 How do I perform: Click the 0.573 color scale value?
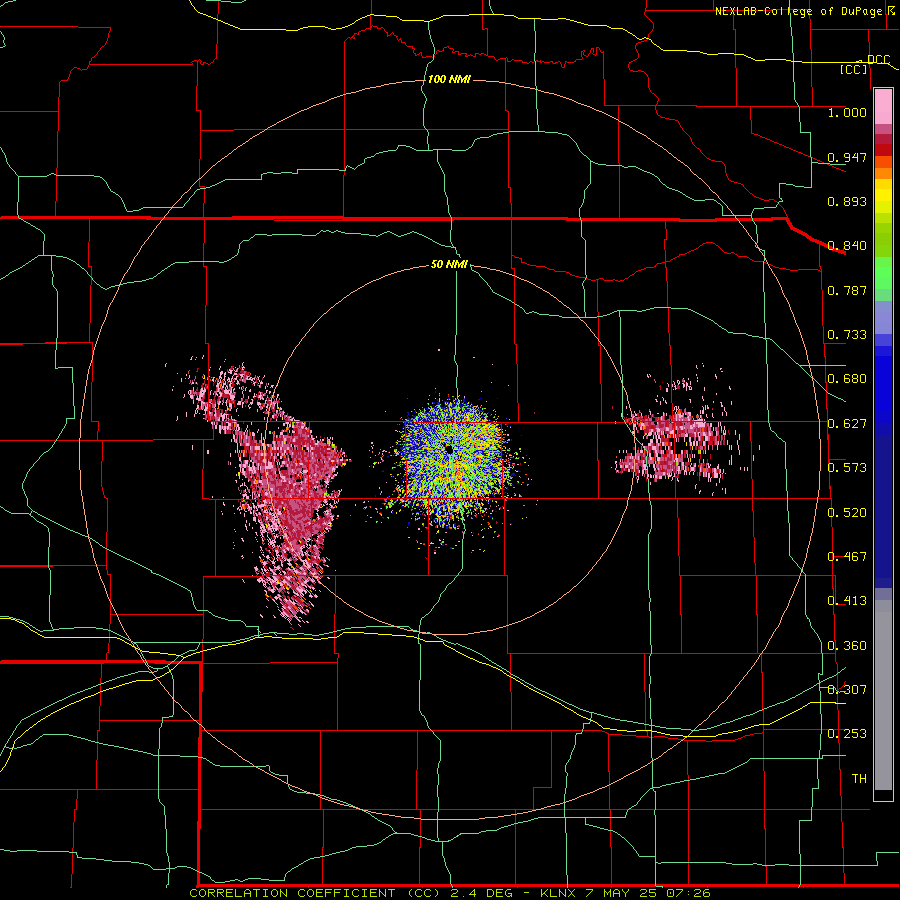847,468
